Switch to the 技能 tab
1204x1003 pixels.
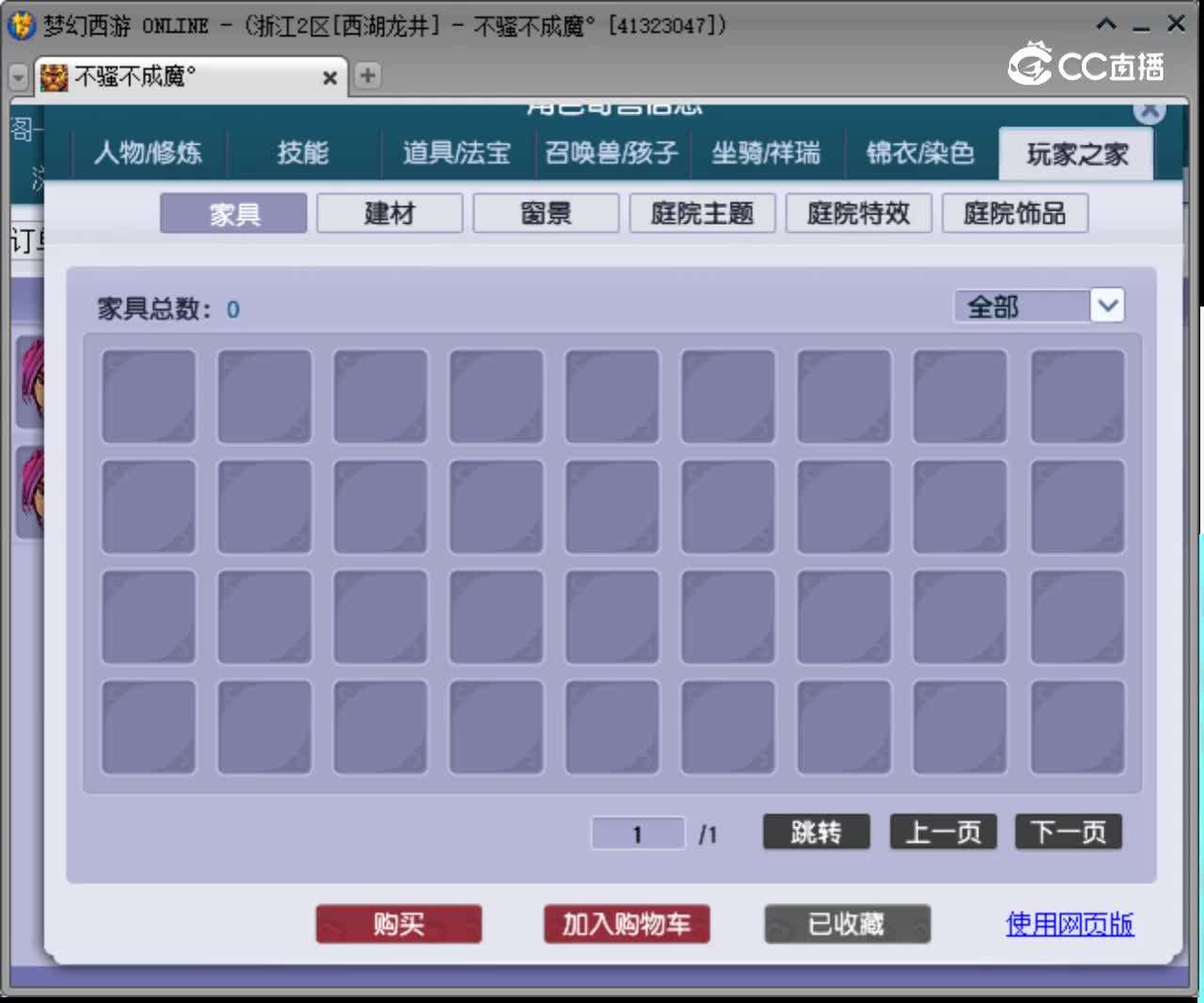pyautogui.click(x=303, y=152)
